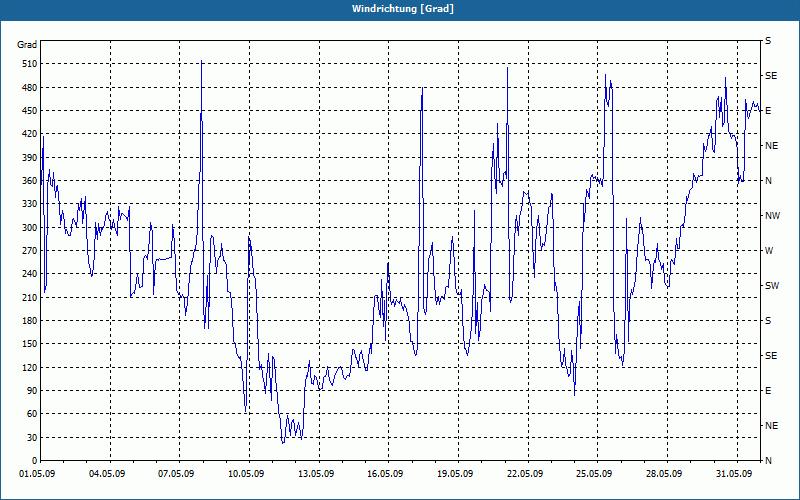
Task: Click the 180 tick label on the degree axis
Action: [29, 321]
